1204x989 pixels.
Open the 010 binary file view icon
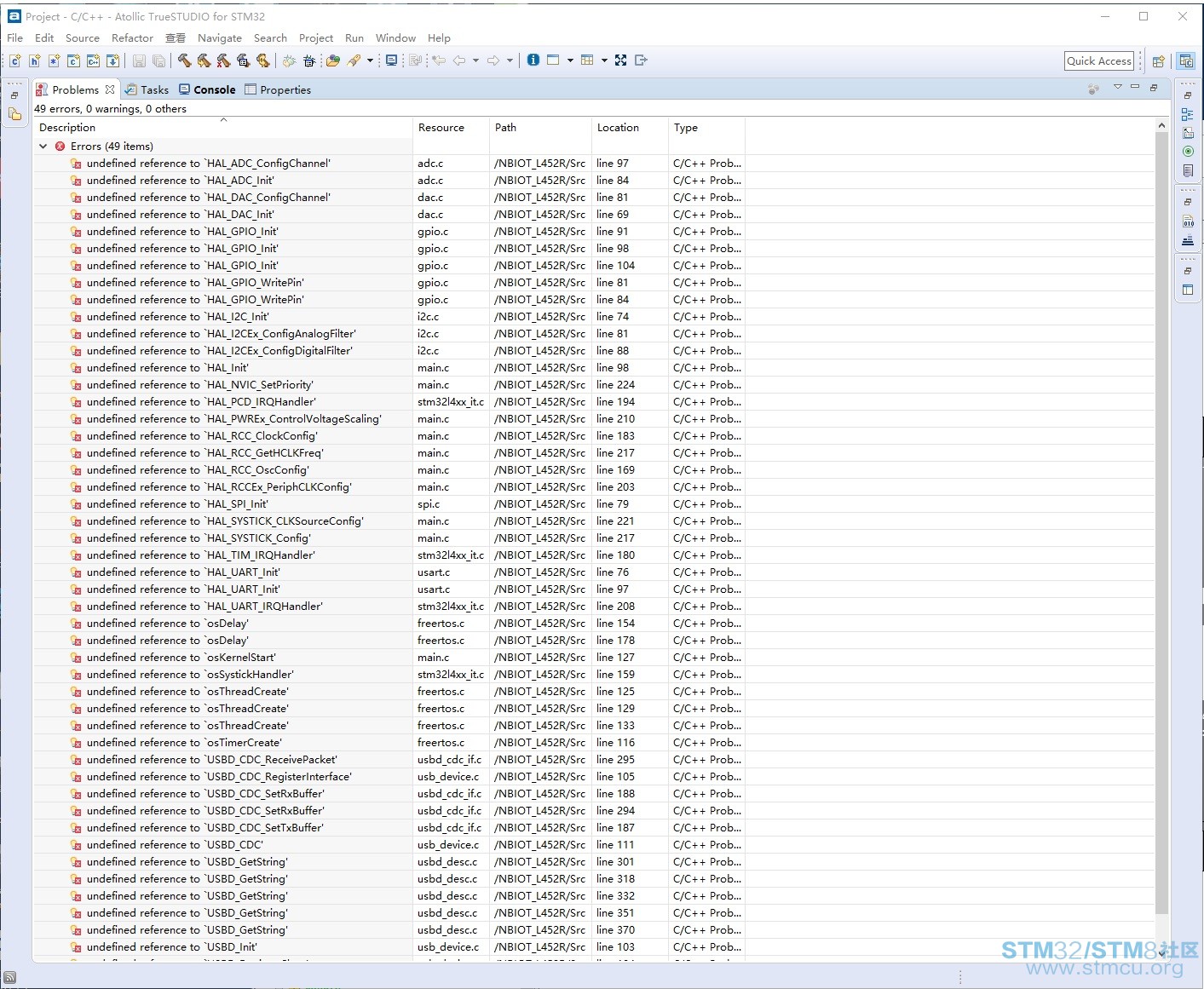click(1188, 221)
